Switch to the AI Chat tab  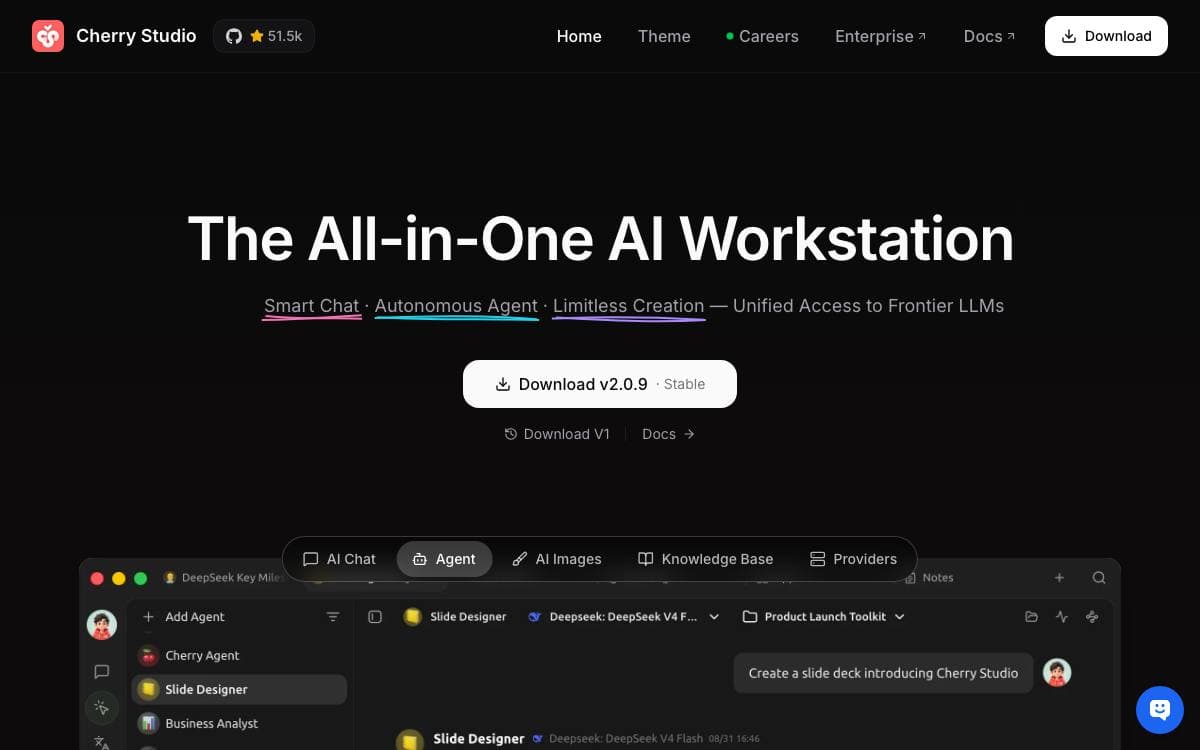tap(339, 559)
